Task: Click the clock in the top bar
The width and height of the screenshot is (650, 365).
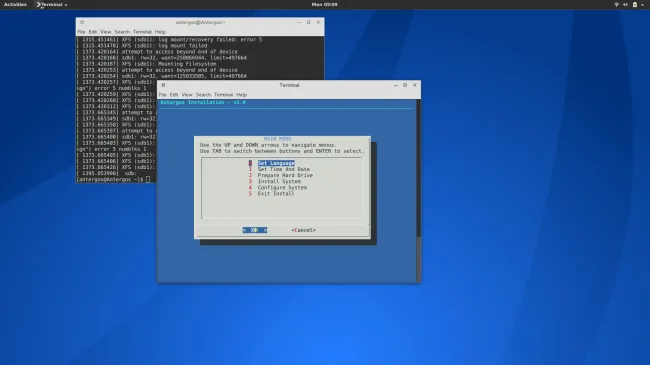Action: pyautogui.click(x=325, y=5)
